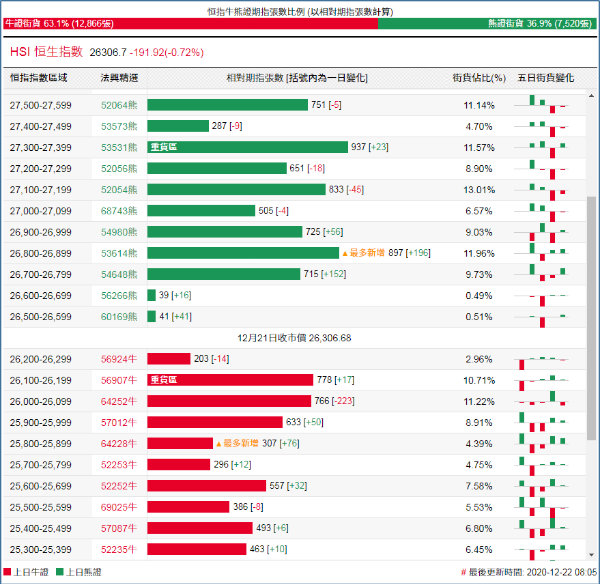Screen dimensions: 600x584
Task: Click the scrollbar up arrow
Action: coord(591,96)
